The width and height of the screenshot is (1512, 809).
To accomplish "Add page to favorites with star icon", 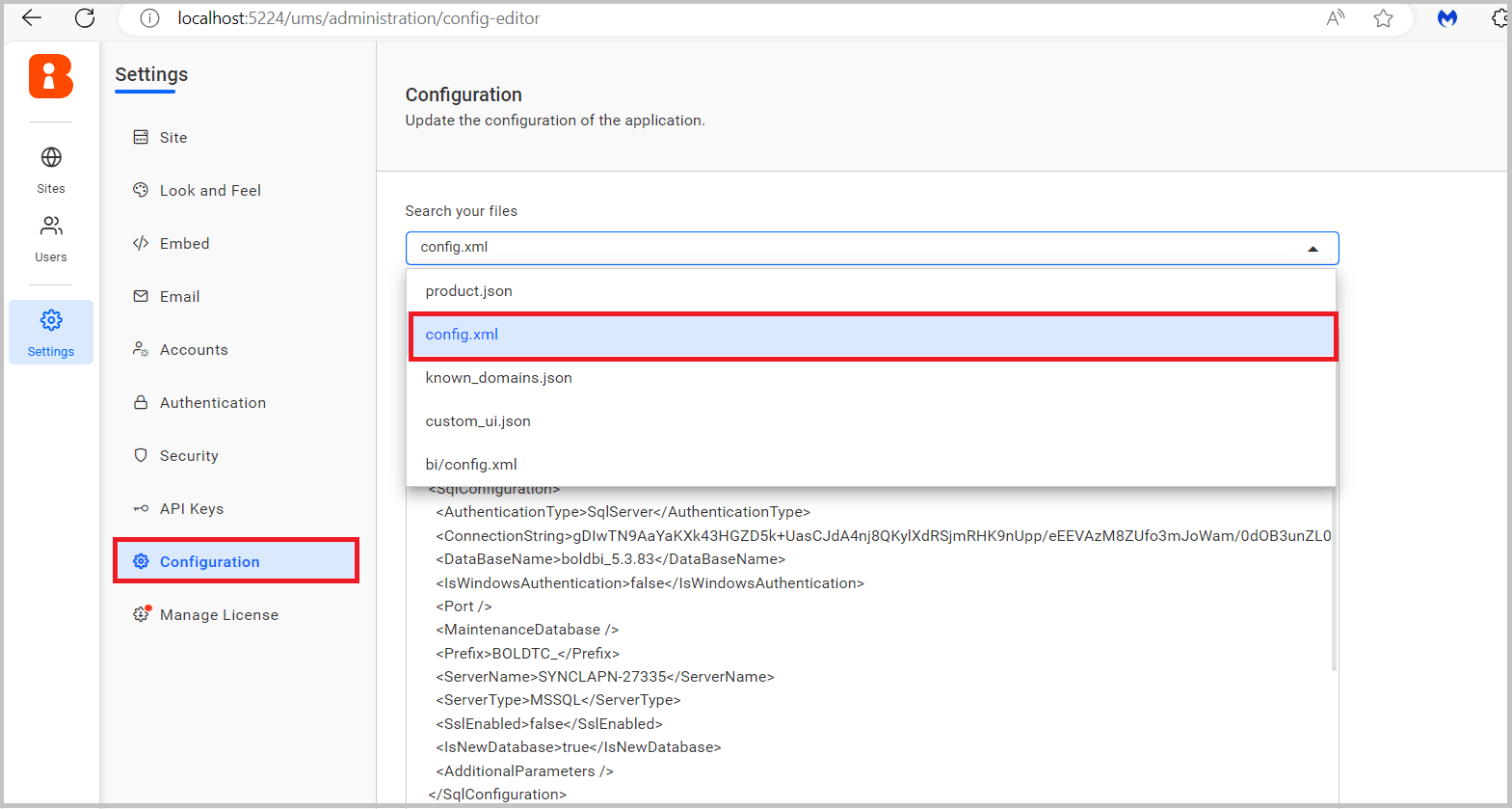I will (x=1383, y=18).
